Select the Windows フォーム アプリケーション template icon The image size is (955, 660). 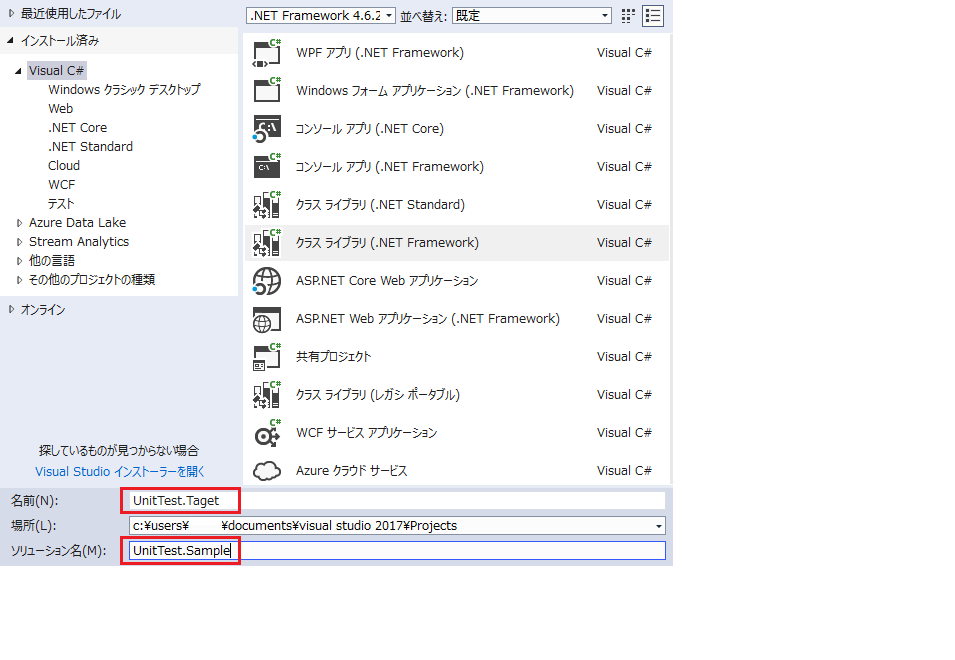point(267,91)
